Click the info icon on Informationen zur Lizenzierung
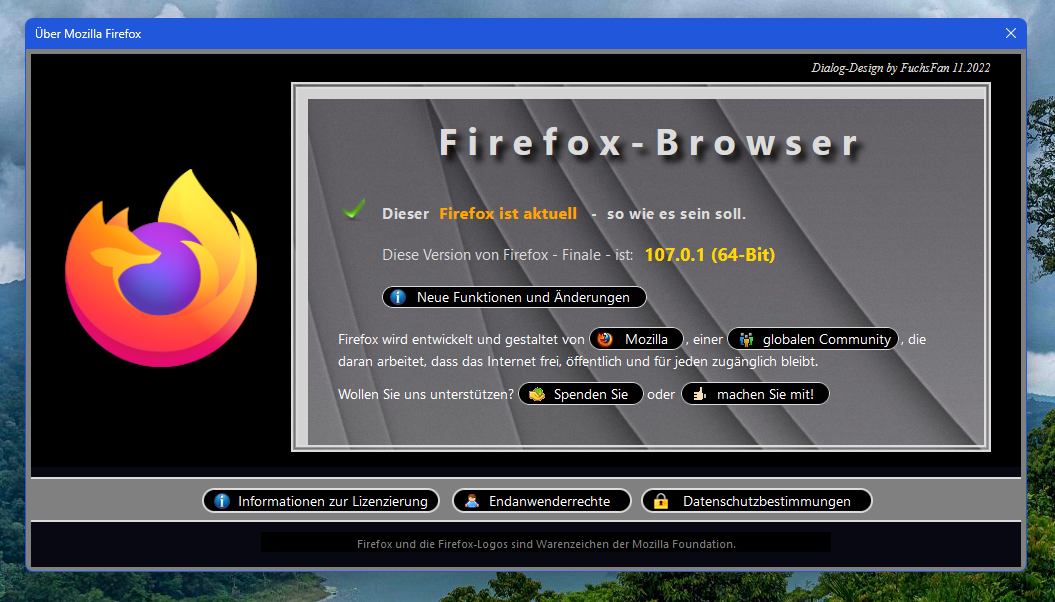This screenshot has height=602, width=1055. pyautogui.click(x=222, y=501)
